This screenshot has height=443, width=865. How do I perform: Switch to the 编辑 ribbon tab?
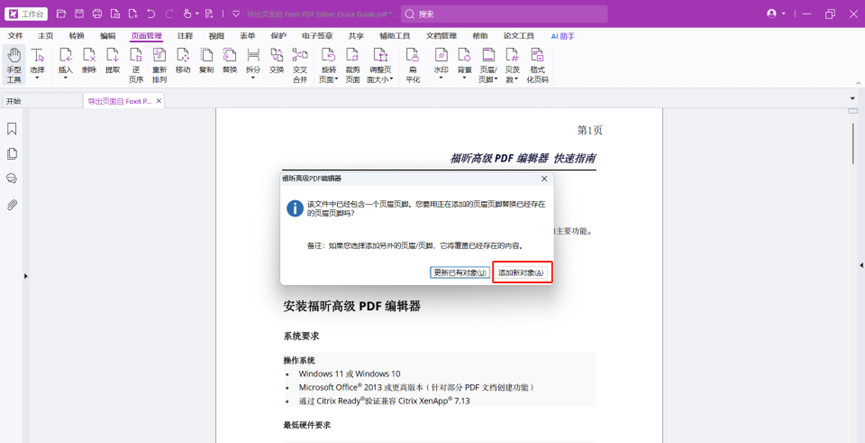(x=108, y=36)
